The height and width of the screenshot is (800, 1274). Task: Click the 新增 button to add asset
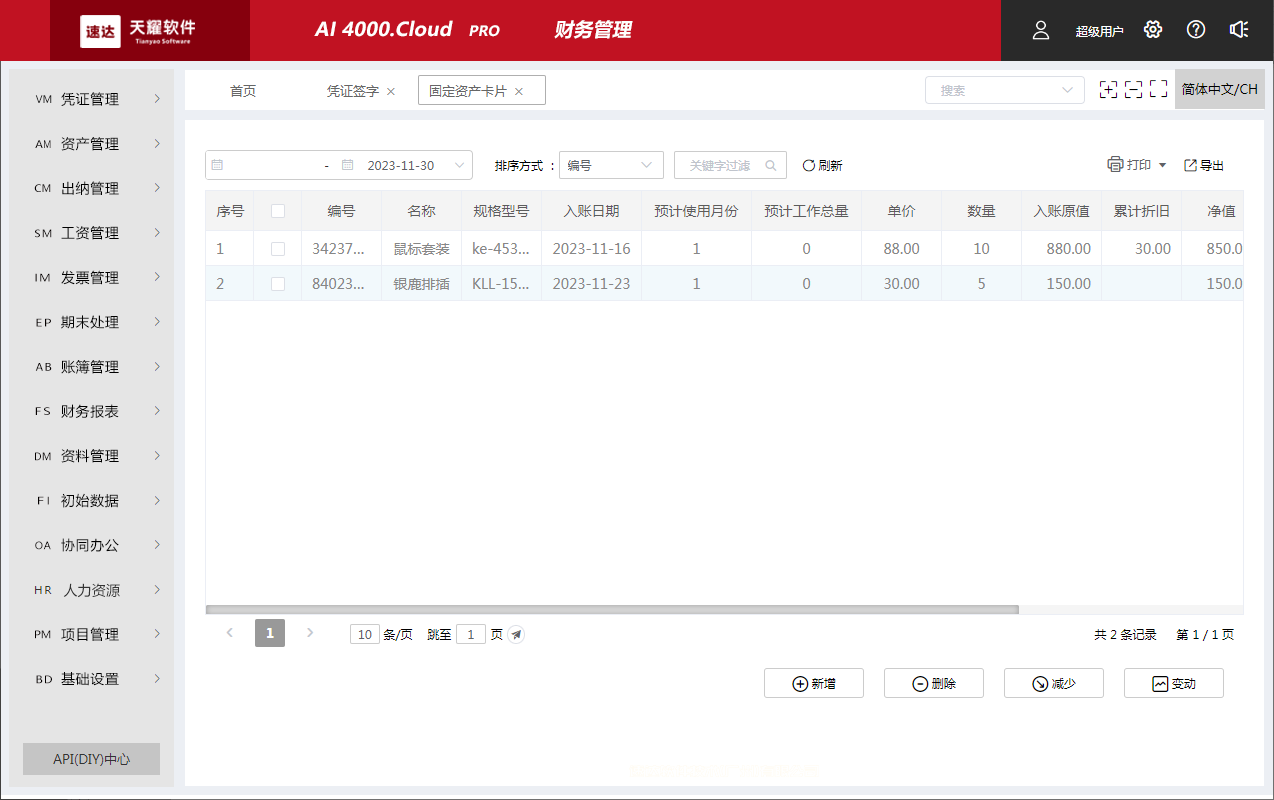[813, 683]
